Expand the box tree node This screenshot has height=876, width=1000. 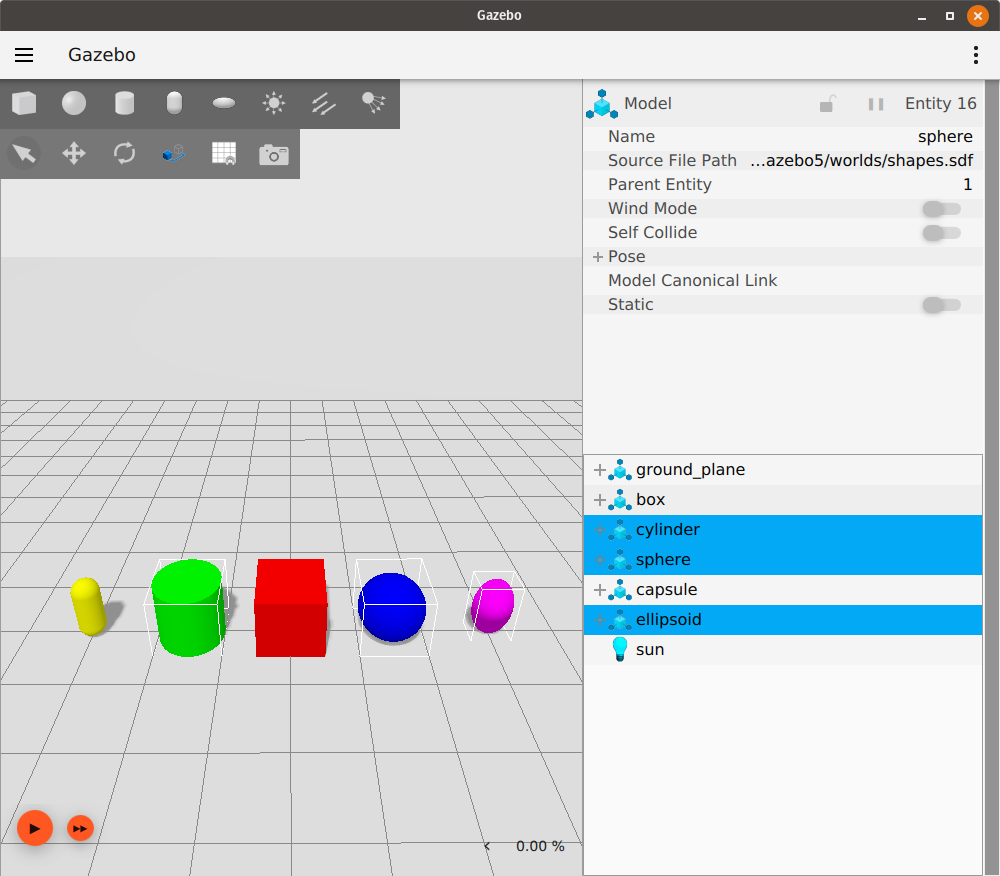[x=599, y=500]
